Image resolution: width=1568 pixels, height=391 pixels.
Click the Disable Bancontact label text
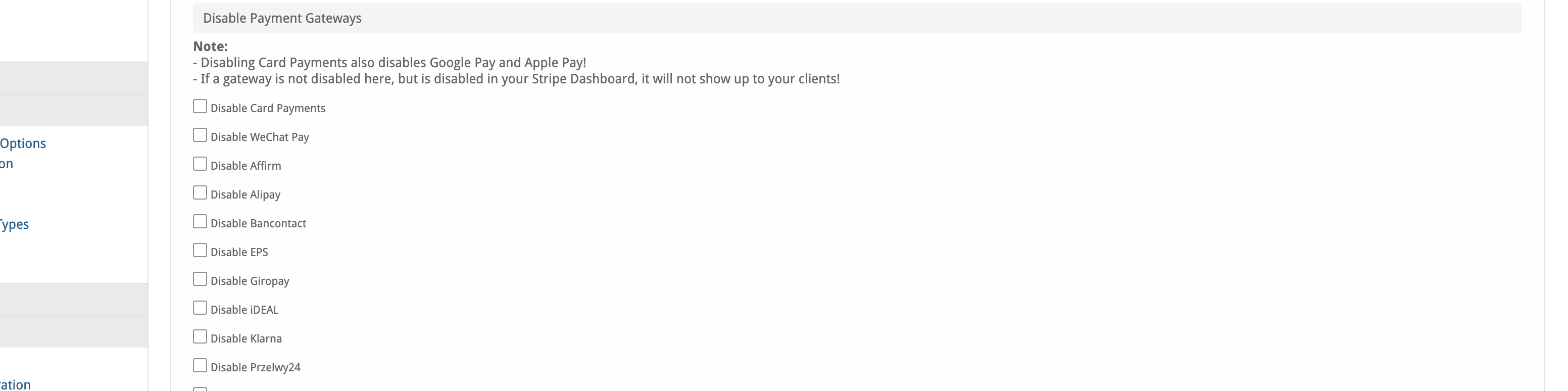[x=258, y=223]
